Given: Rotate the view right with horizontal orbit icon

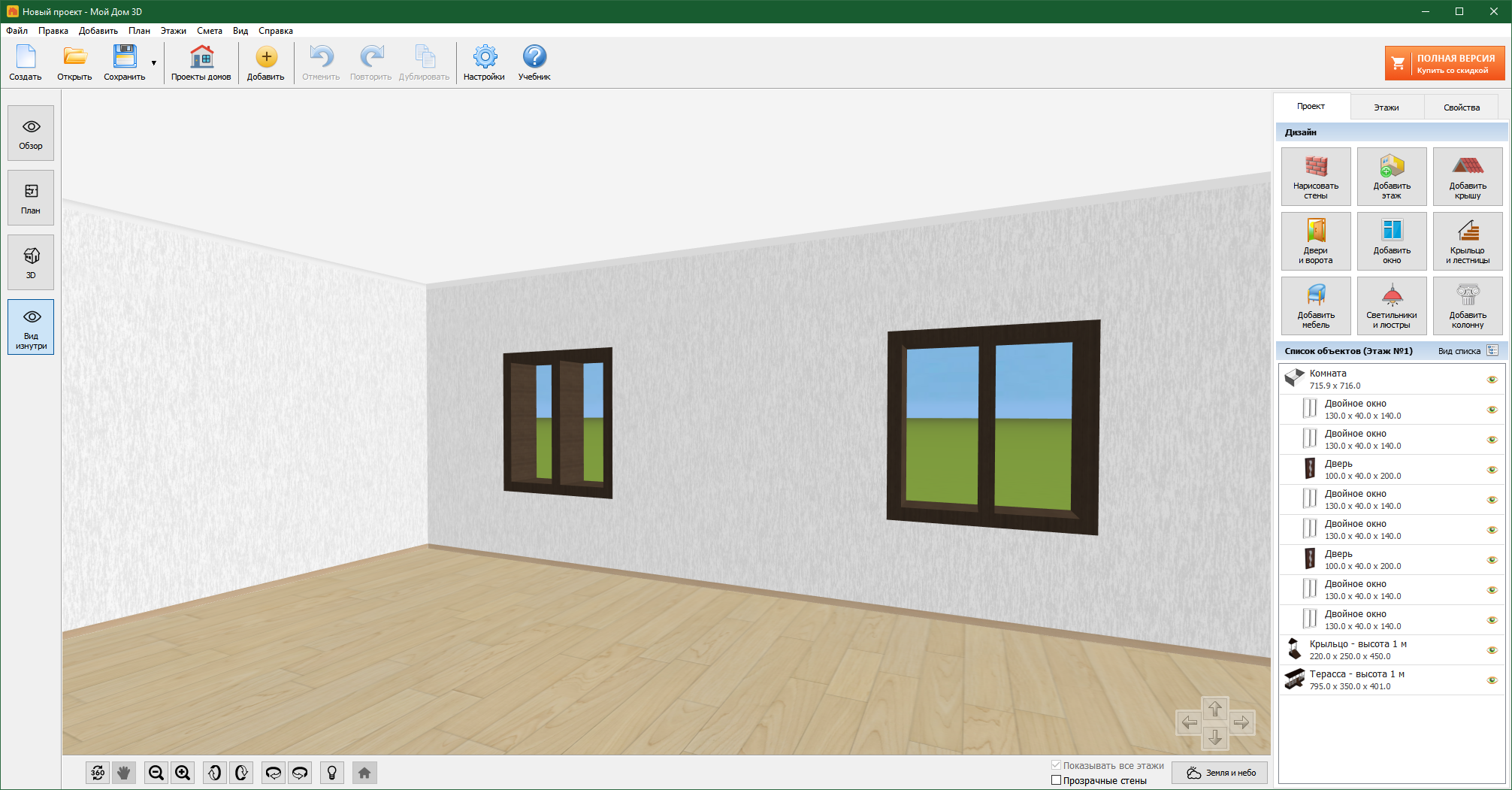Looking at the screenshot, I should [300, 773].
